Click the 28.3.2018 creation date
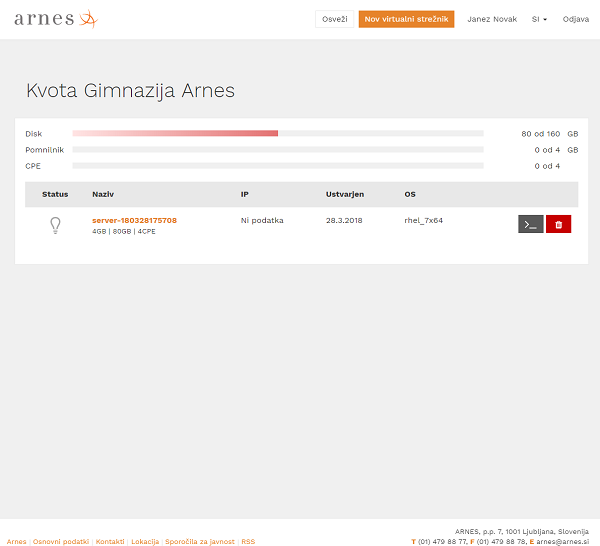Viewport: 600px width, 546px height. pos(344,220)
